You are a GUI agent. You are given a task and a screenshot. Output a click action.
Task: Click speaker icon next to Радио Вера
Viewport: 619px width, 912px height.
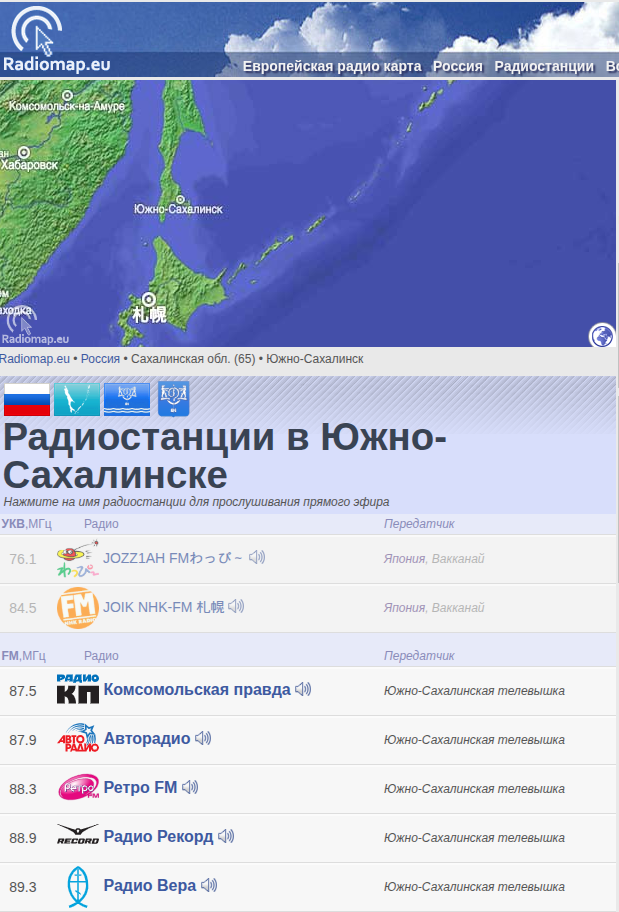[209, 885]
